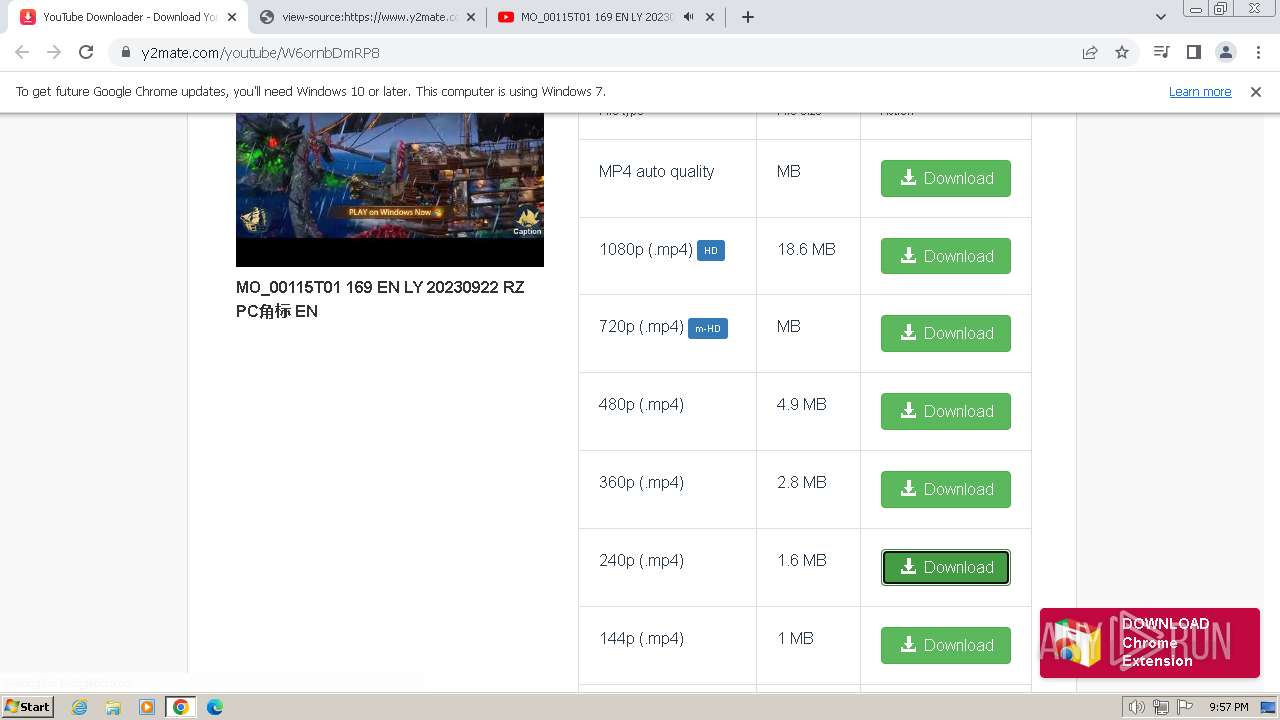Select the MP4 auto quality label
This screenshot has width=1280, height=720.
[x=656, y=171]
